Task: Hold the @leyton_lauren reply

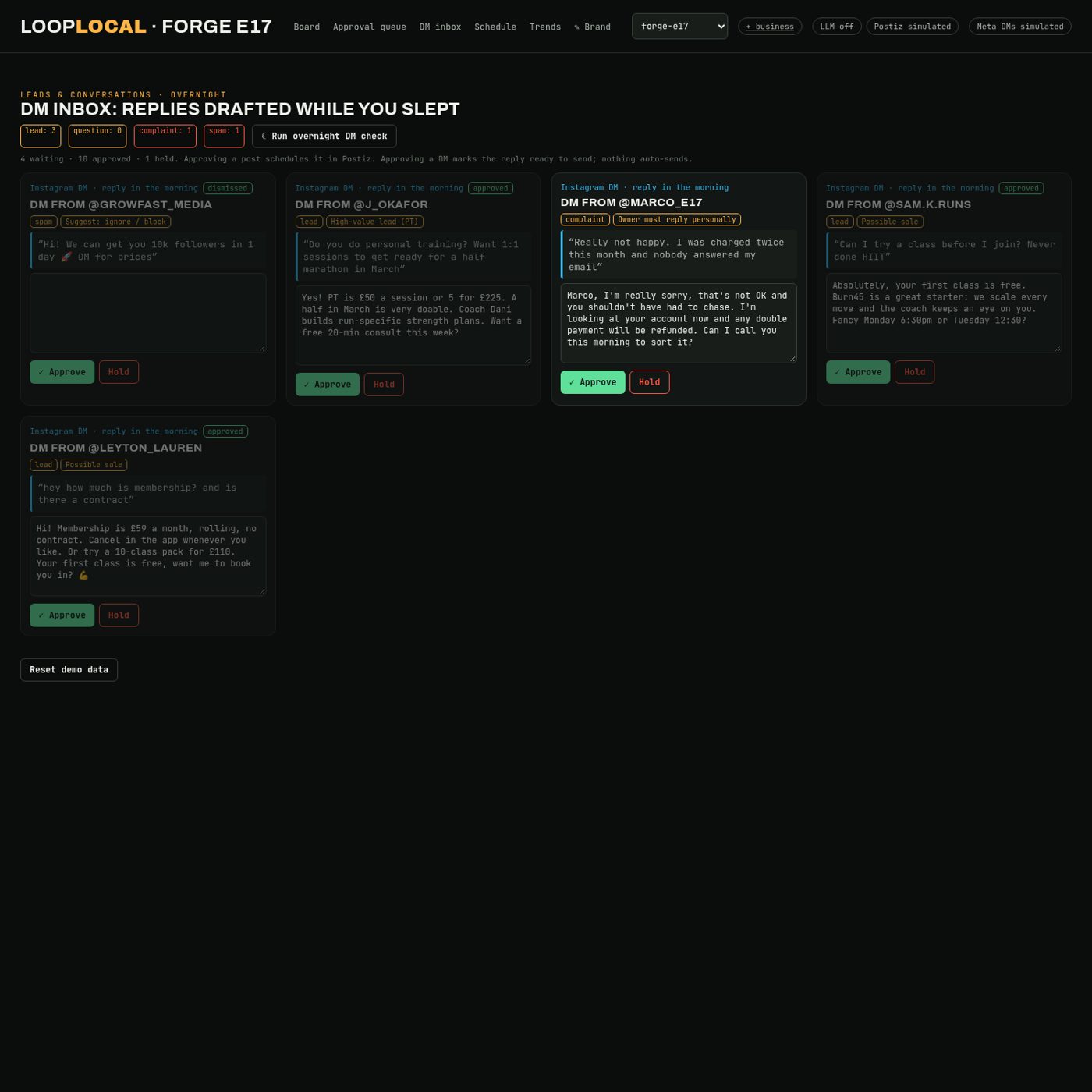Action: 119,615
